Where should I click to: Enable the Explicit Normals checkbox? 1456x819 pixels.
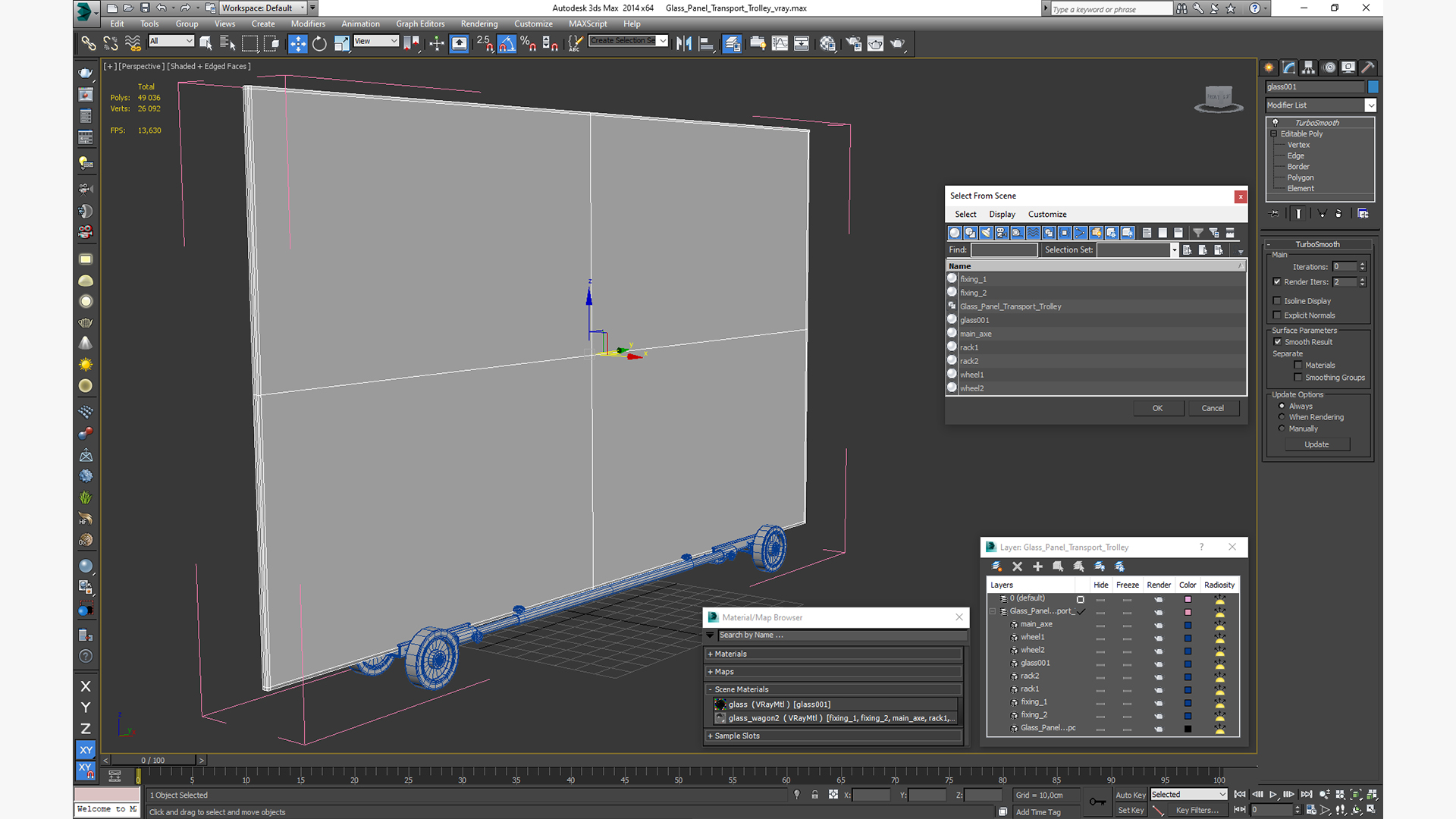point(1277,315)
